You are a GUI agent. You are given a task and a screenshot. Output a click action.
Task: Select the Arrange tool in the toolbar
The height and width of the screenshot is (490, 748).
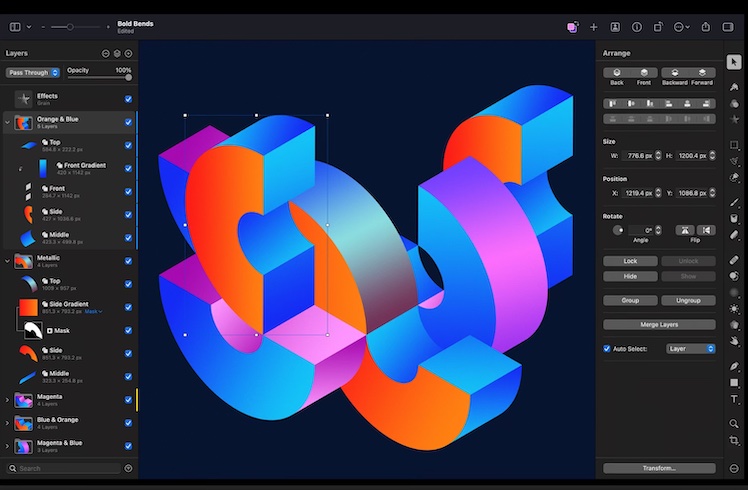pyautogui.click(x=734, y=62)
